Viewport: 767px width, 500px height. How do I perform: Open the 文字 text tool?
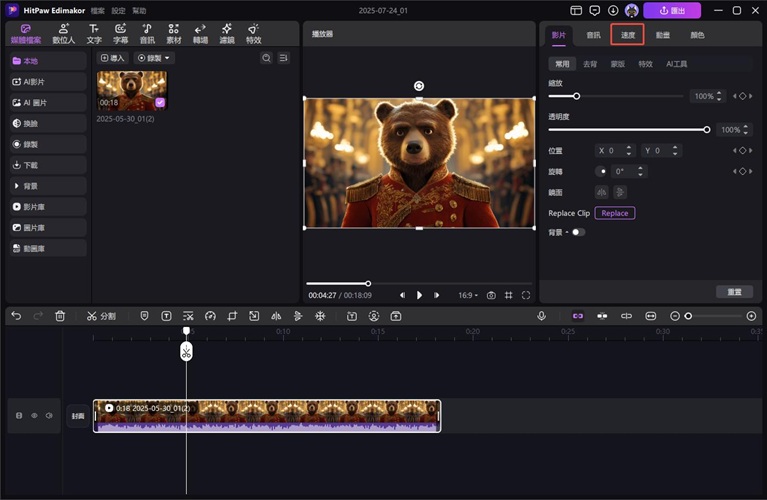pyautogui.click(x=94, y=34)
